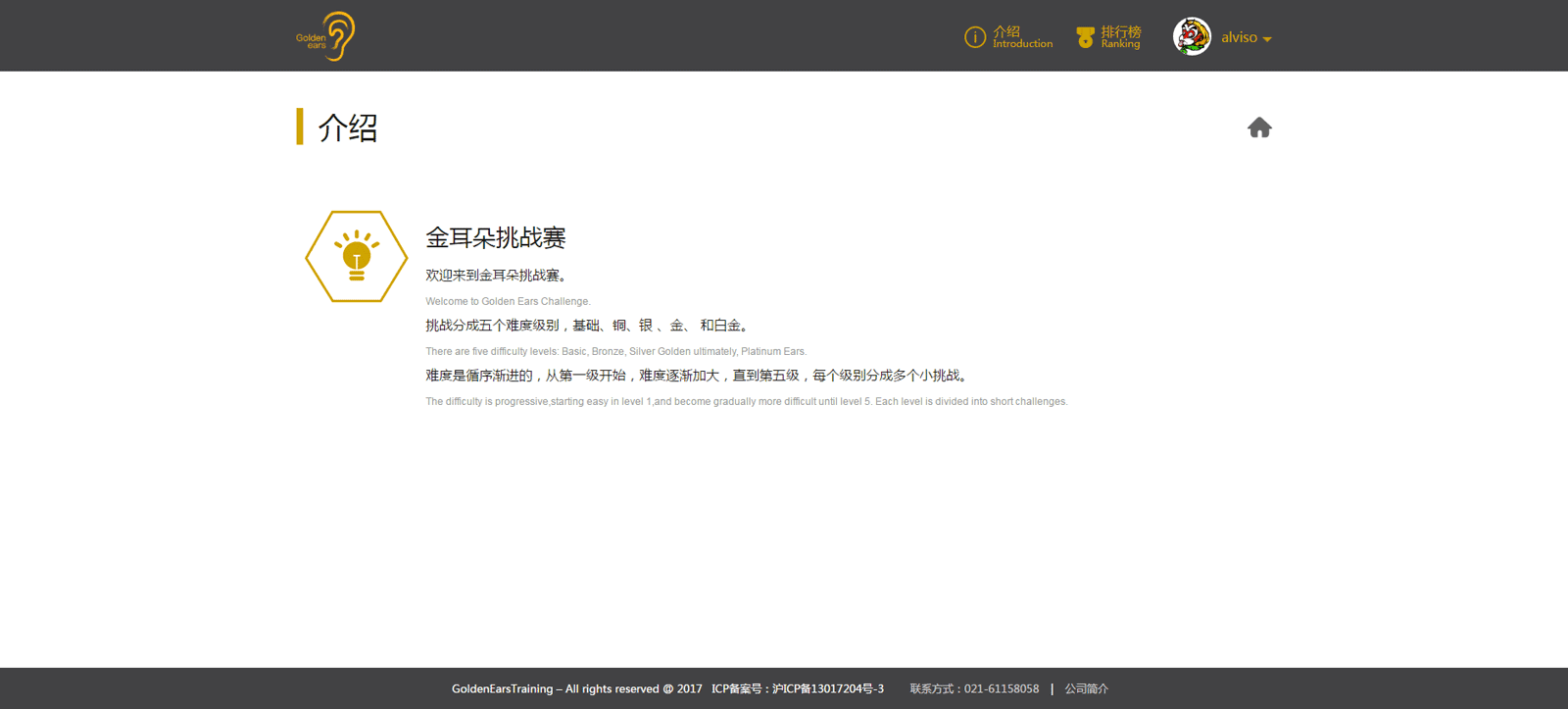Expand the alviso dropdown arrow
The width and height of the screenshot is (1568, 709).
point(1267,39)
